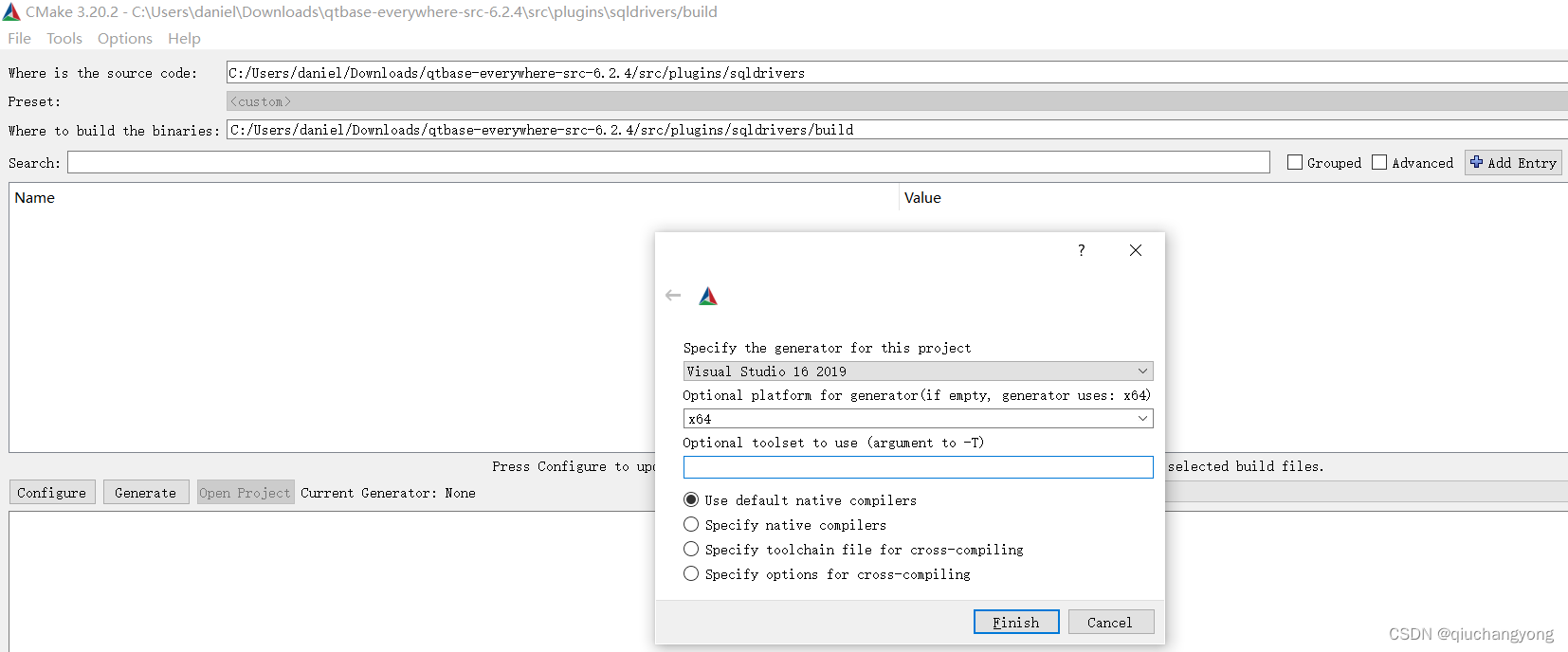Click the source code path field

(x=897, y=72)
